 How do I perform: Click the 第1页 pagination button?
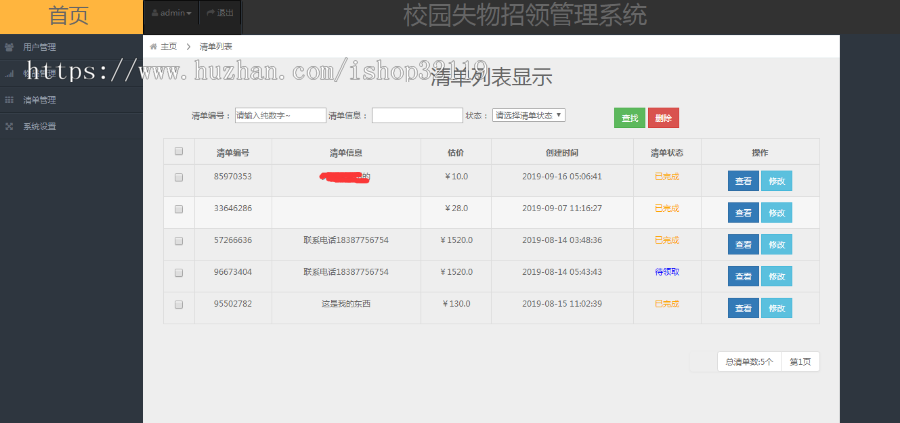800,362
